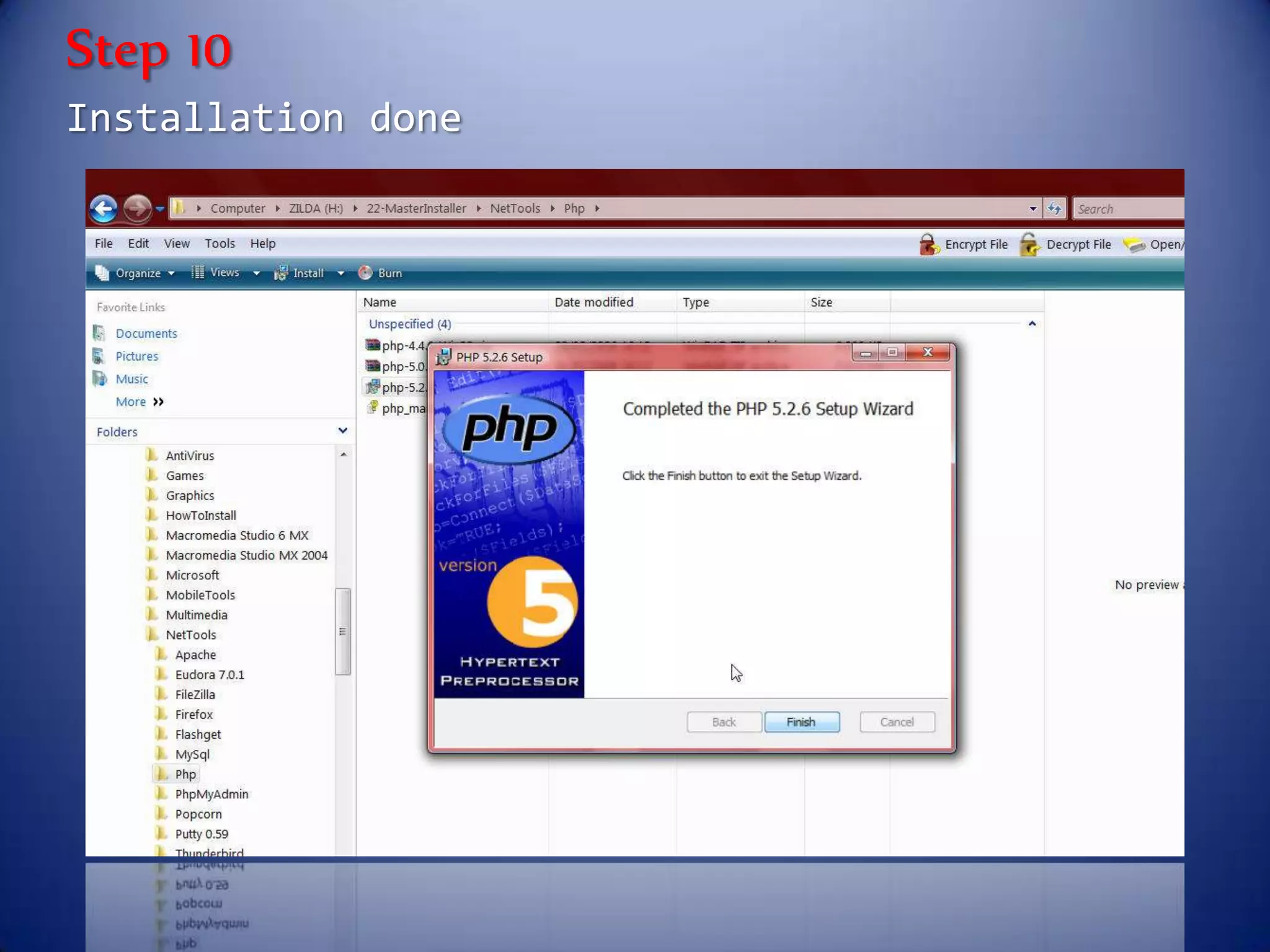Click the Views toolbar icon

pyautogui.click(x=198, y=272)
